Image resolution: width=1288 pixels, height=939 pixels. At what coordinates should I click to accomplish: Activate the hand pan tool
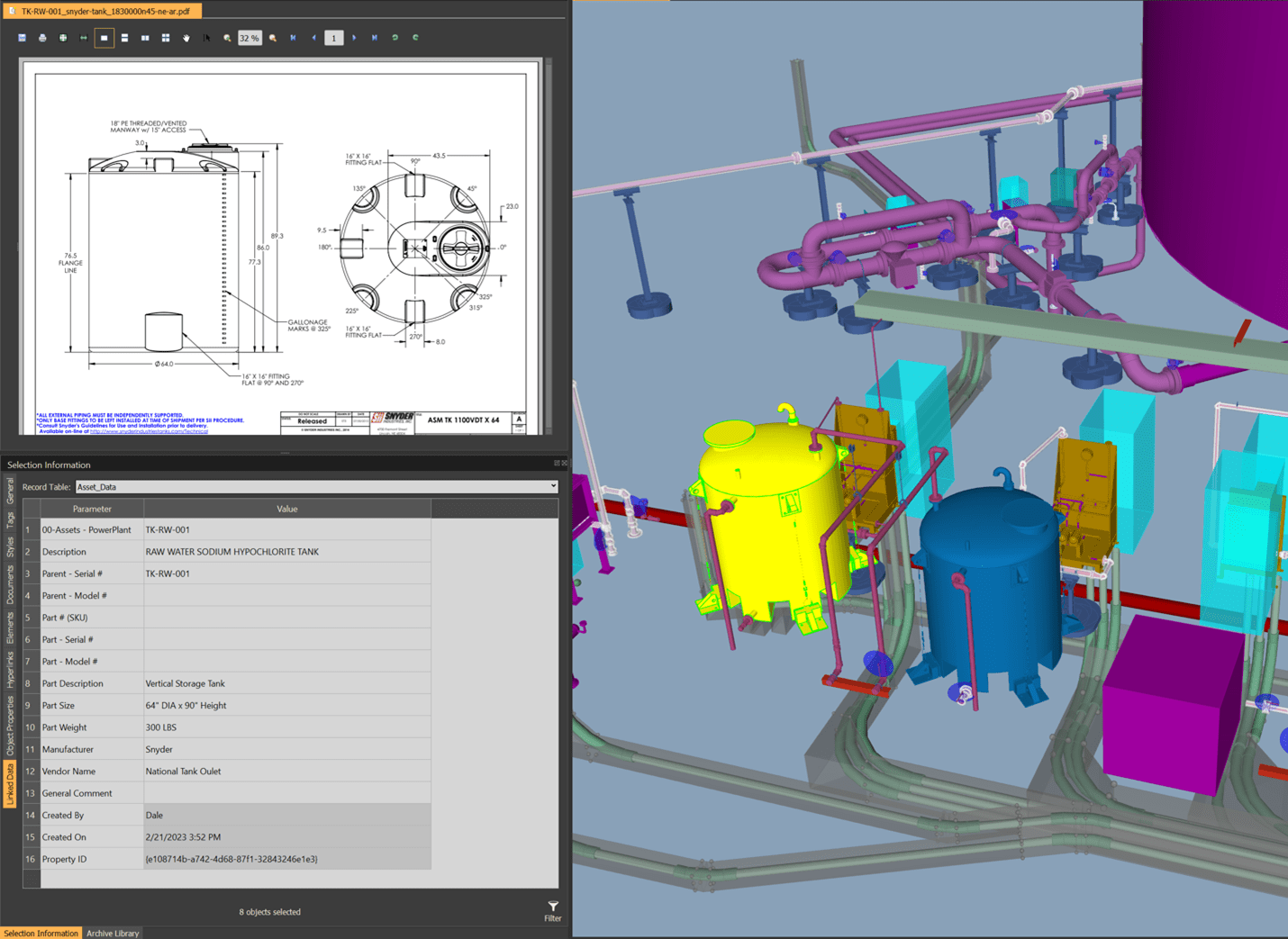click(186, 38)
